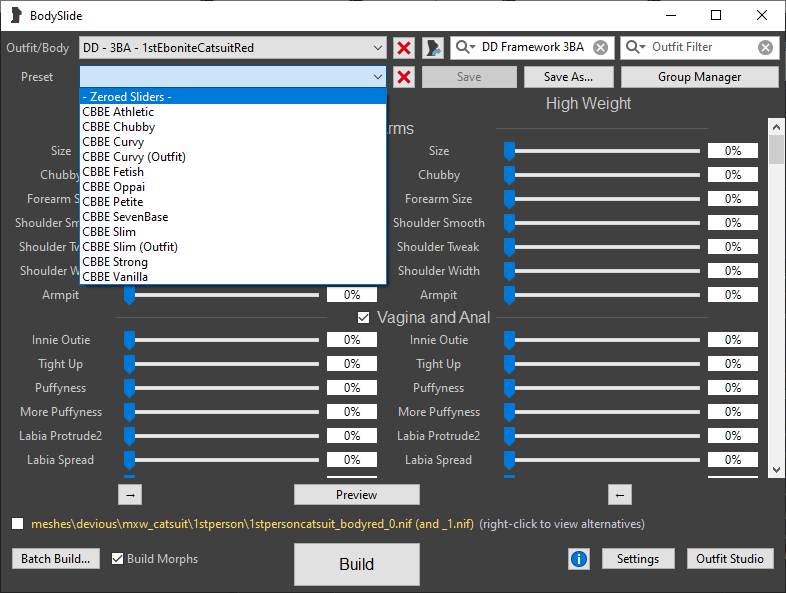Open the outfit filter search magnifier menu
786x593 pixels.
pyautogui.click(x=635, y=47)
